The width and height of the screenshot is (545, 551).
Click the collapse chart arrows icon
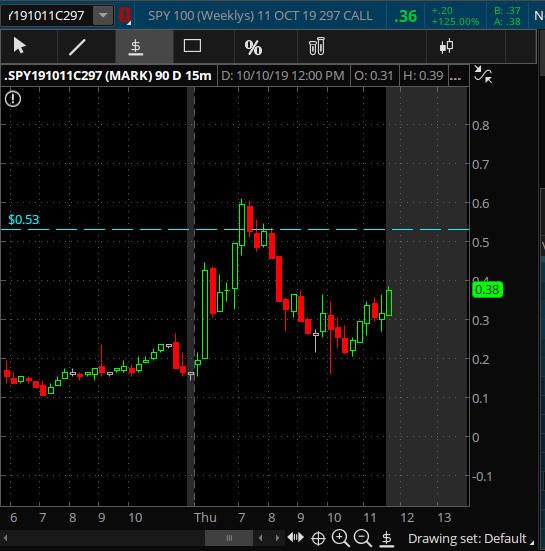[x=483, y=74]
